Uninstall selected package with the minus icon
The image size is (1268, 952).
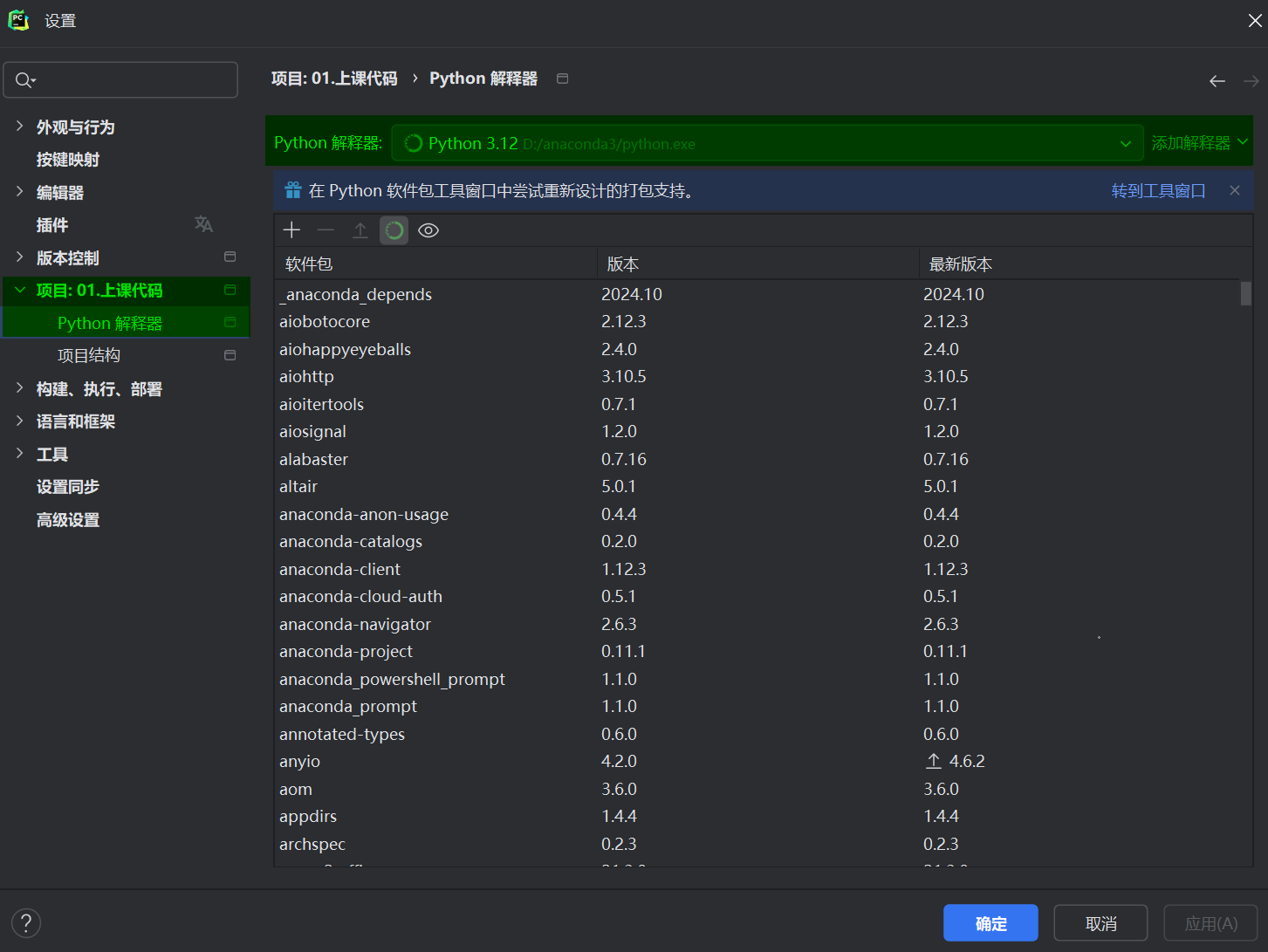(326, 229)
